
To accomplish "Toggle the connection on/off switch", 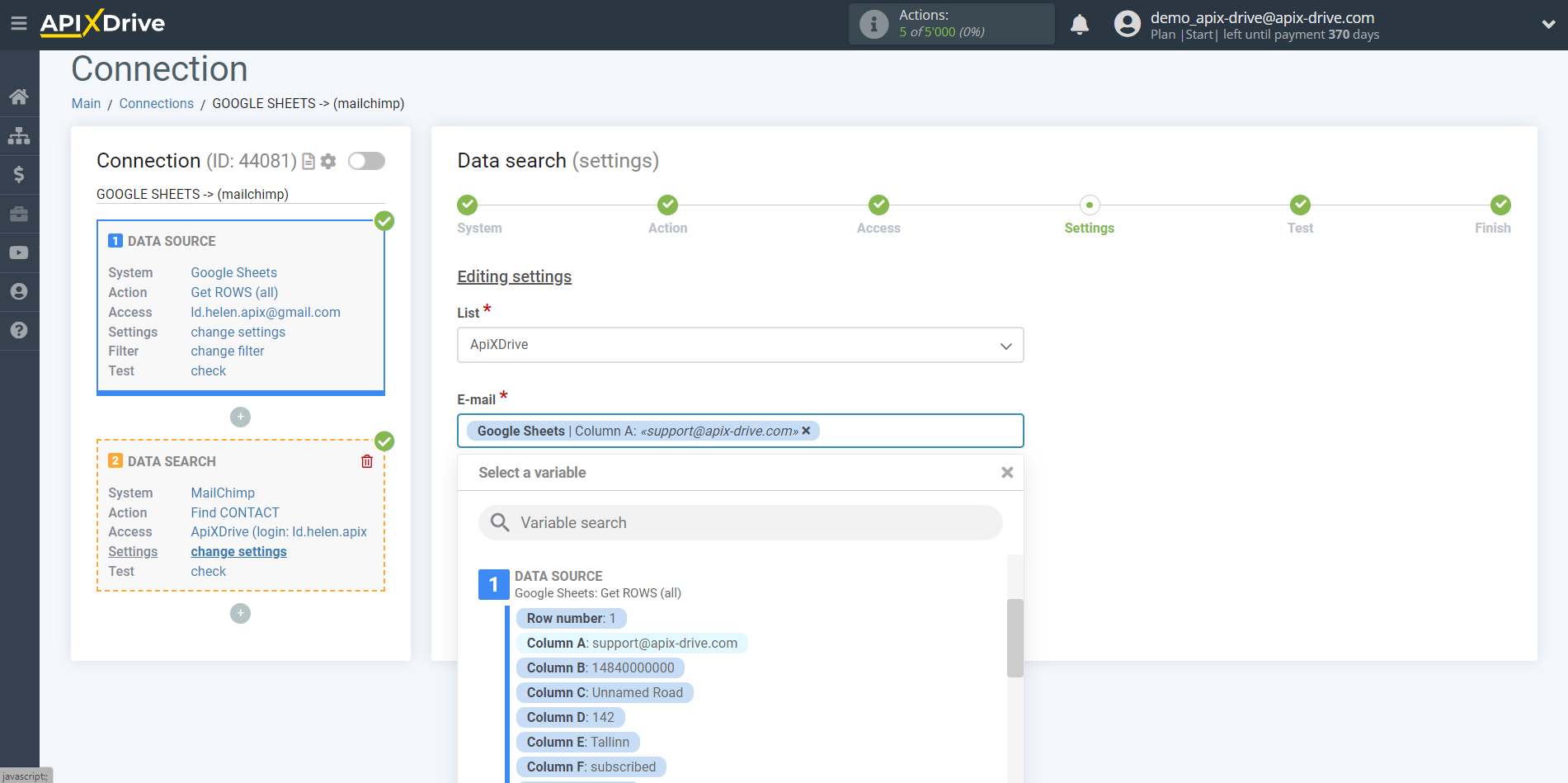I will point(366,161).
